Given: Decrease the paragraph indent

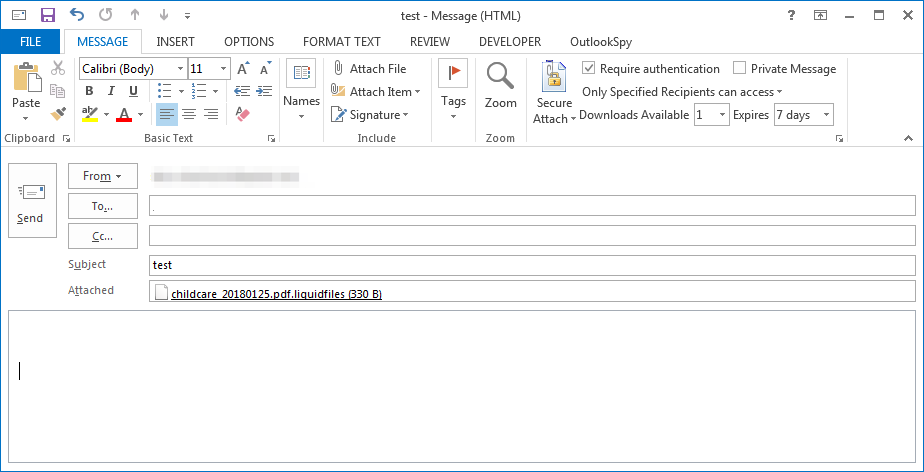Looking at the screenshot, I should point(242,91).
